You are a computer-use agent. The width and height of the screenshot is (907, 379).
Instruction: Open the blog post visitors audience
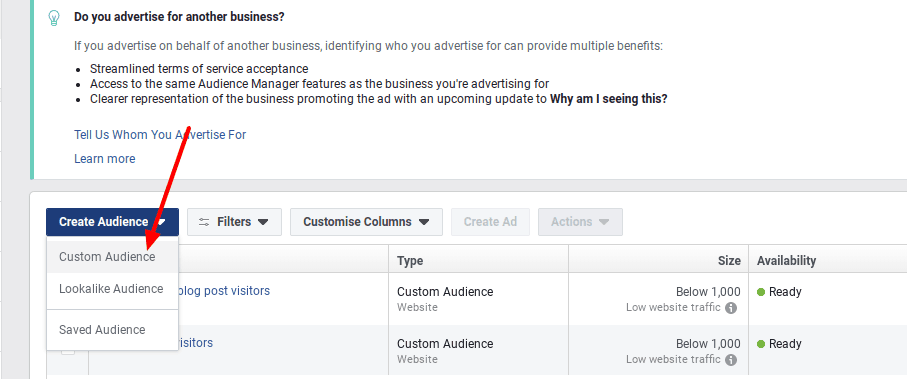(224, 290)
